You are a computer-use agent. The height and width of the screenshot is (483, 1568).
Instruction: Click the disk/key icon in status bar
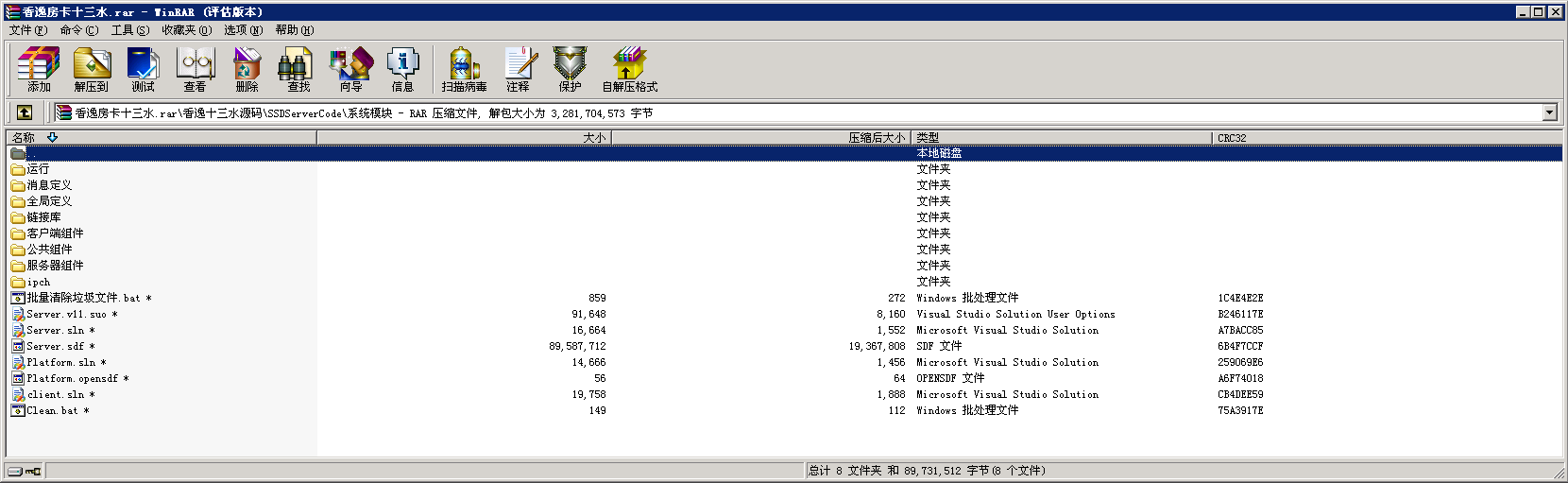click(25, 471)
